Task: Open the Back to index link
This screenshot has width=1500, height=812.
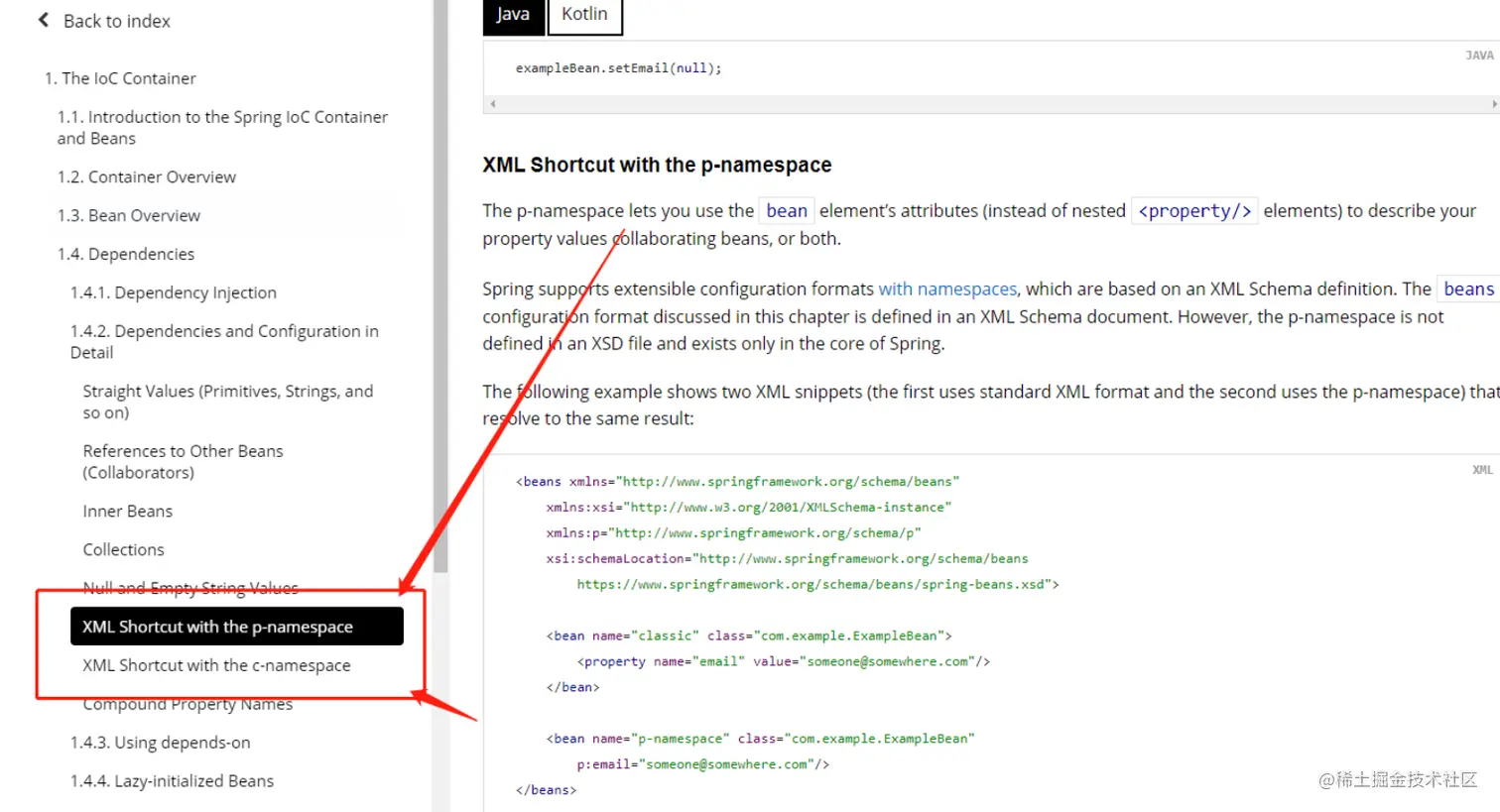Action: (x=116, y=21)
